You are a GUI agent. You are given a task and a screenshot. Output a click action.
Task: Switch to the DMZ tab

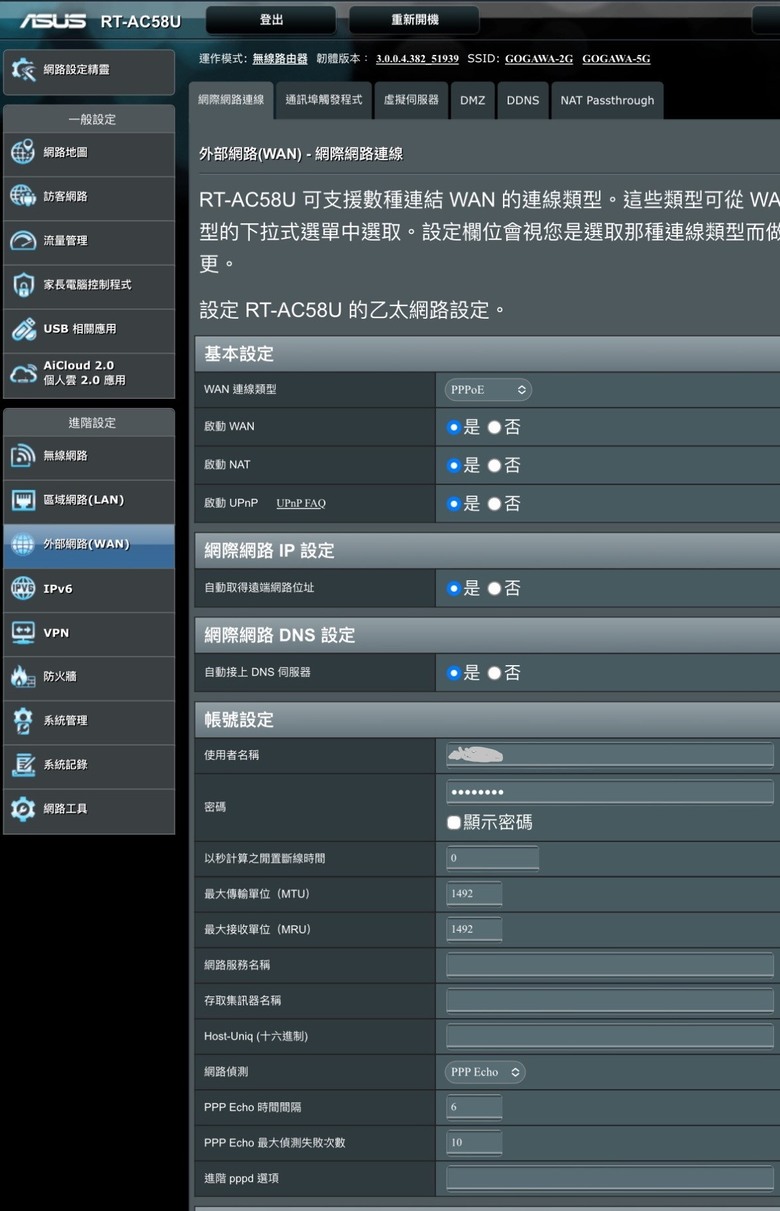pyautogui.click(x=473, y=100)
